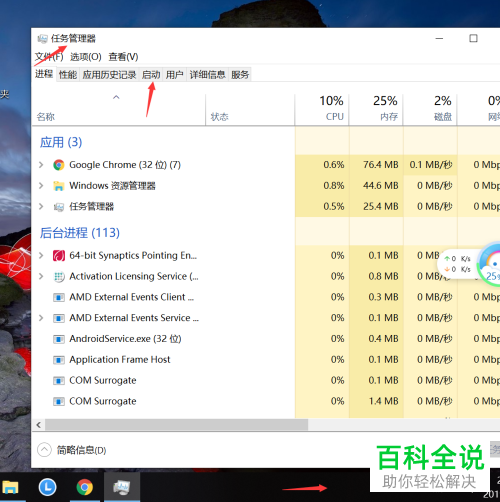The width and height of the screenshot is (500, 502).
Task: Click the Synaptics Pointing process icon
Action: [59, 256]
